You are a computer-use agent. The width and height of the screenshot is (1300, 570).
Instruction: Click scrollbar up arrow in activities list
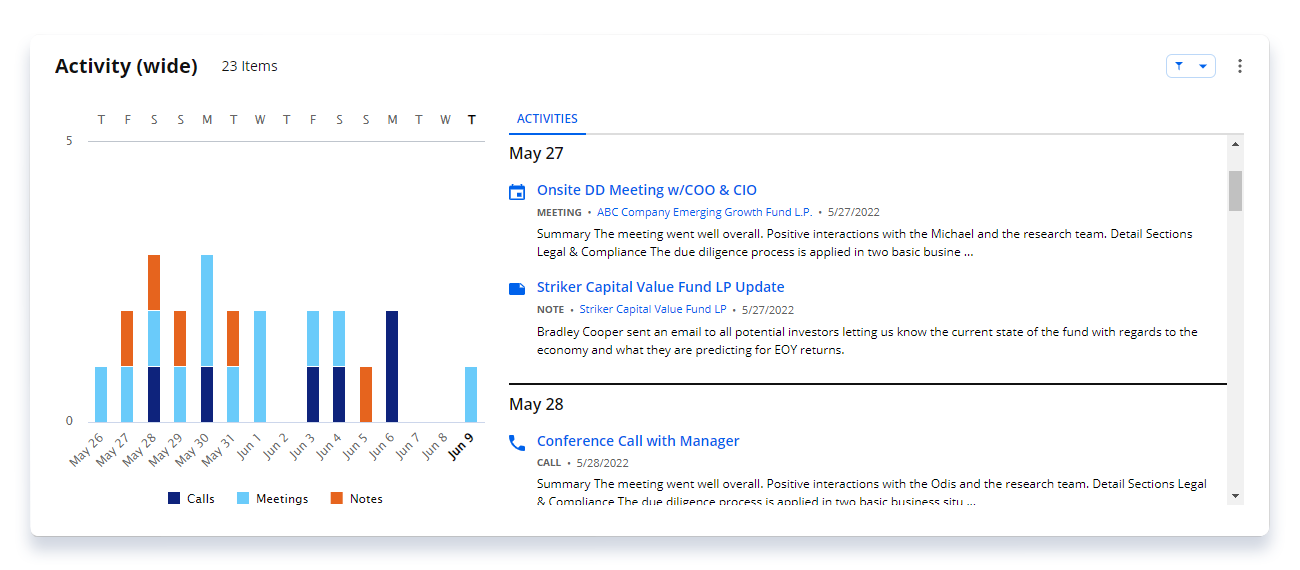[1236, 145]
